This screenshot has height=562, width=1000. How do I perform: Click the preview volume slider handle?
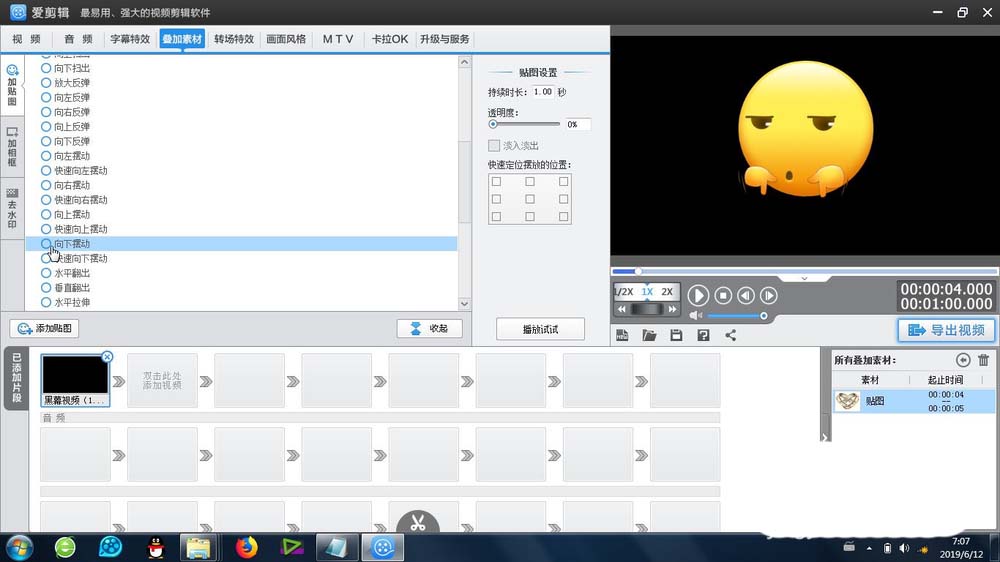(763, 316)
